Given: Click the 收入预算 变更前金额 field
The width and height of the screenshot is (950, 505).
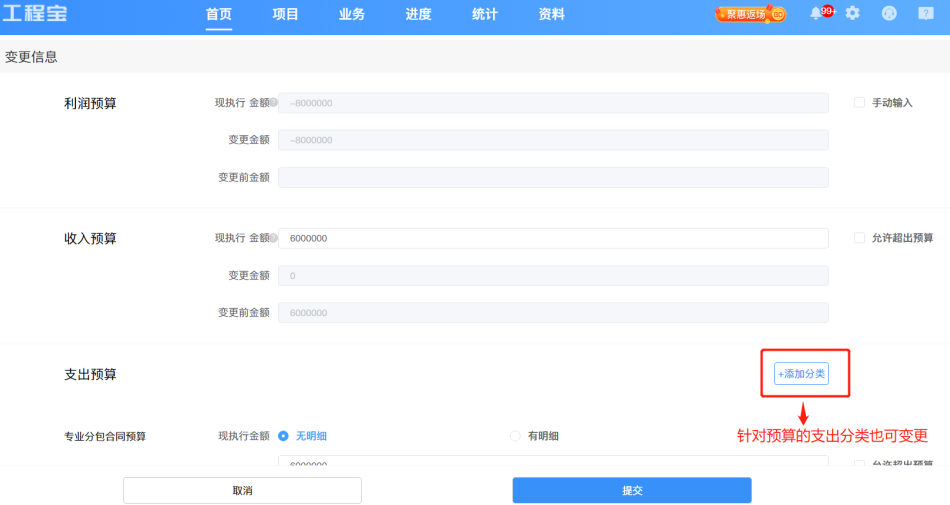Looking at the screenshot, I should pyautogui.click(x=553, y=312).
